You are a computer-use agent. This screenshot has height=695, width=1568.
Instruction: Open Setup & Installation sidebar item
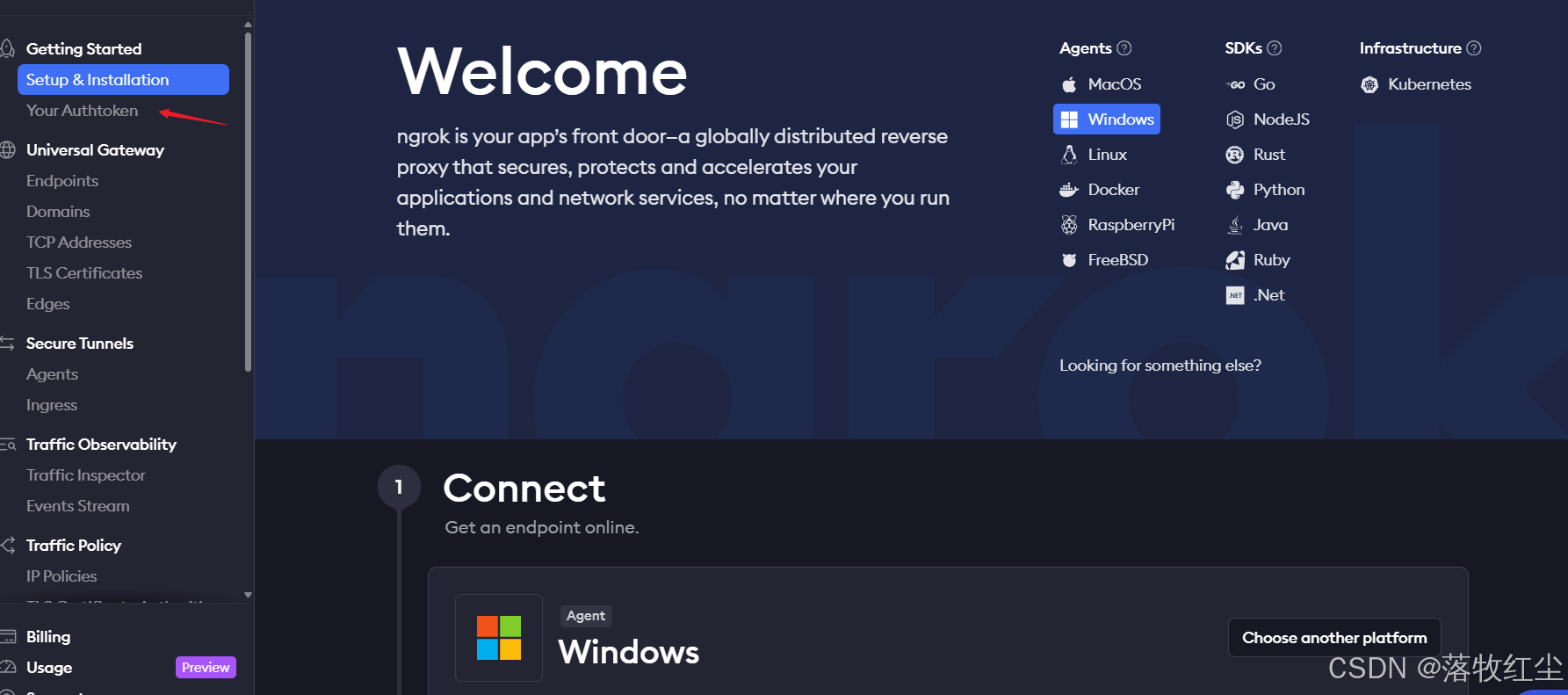point(123,79)
